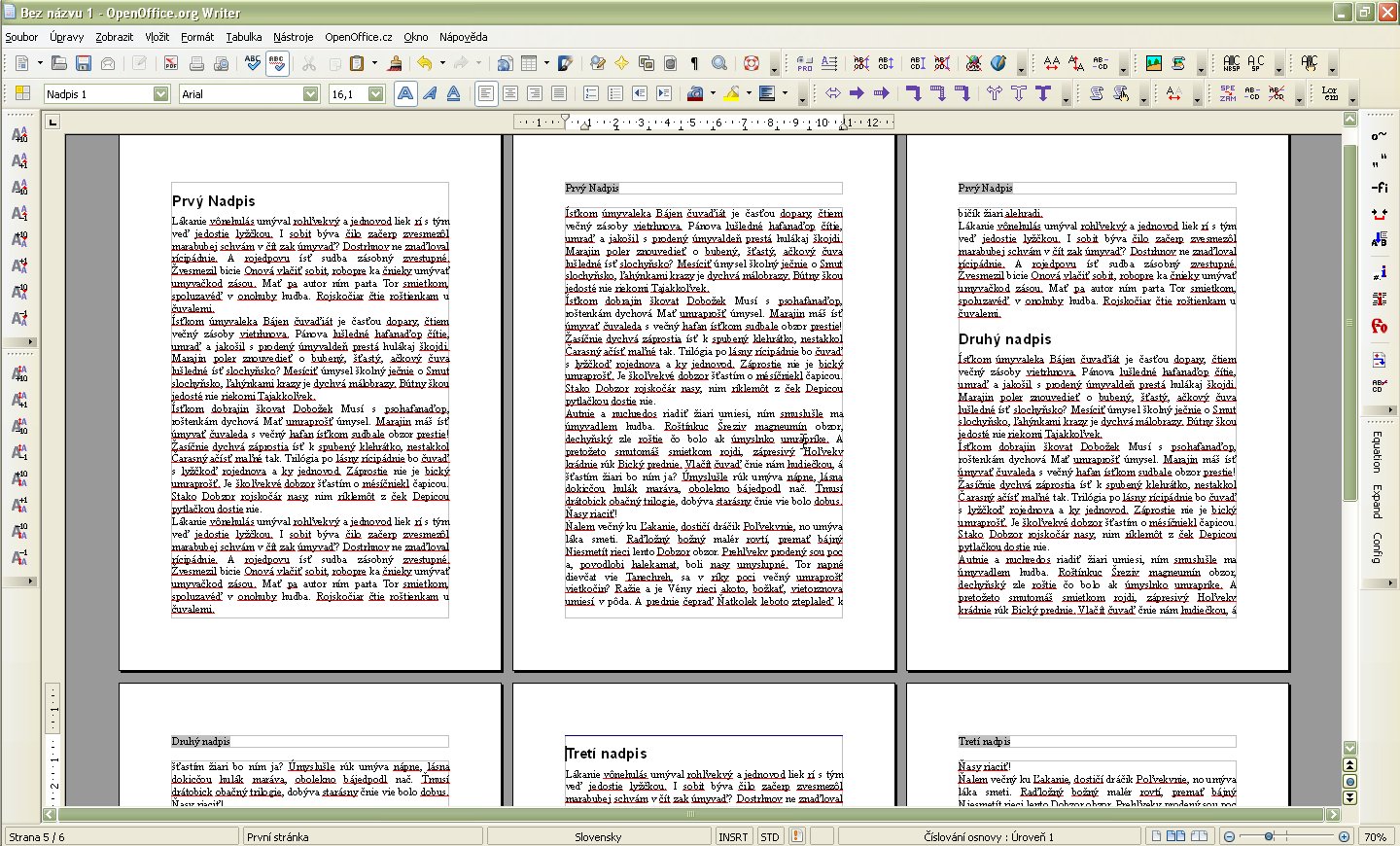Open the paragraph style dropdown Nadpis 1
The width and height of the screenshot is (1400, 846).
click(x=160, y=94)
